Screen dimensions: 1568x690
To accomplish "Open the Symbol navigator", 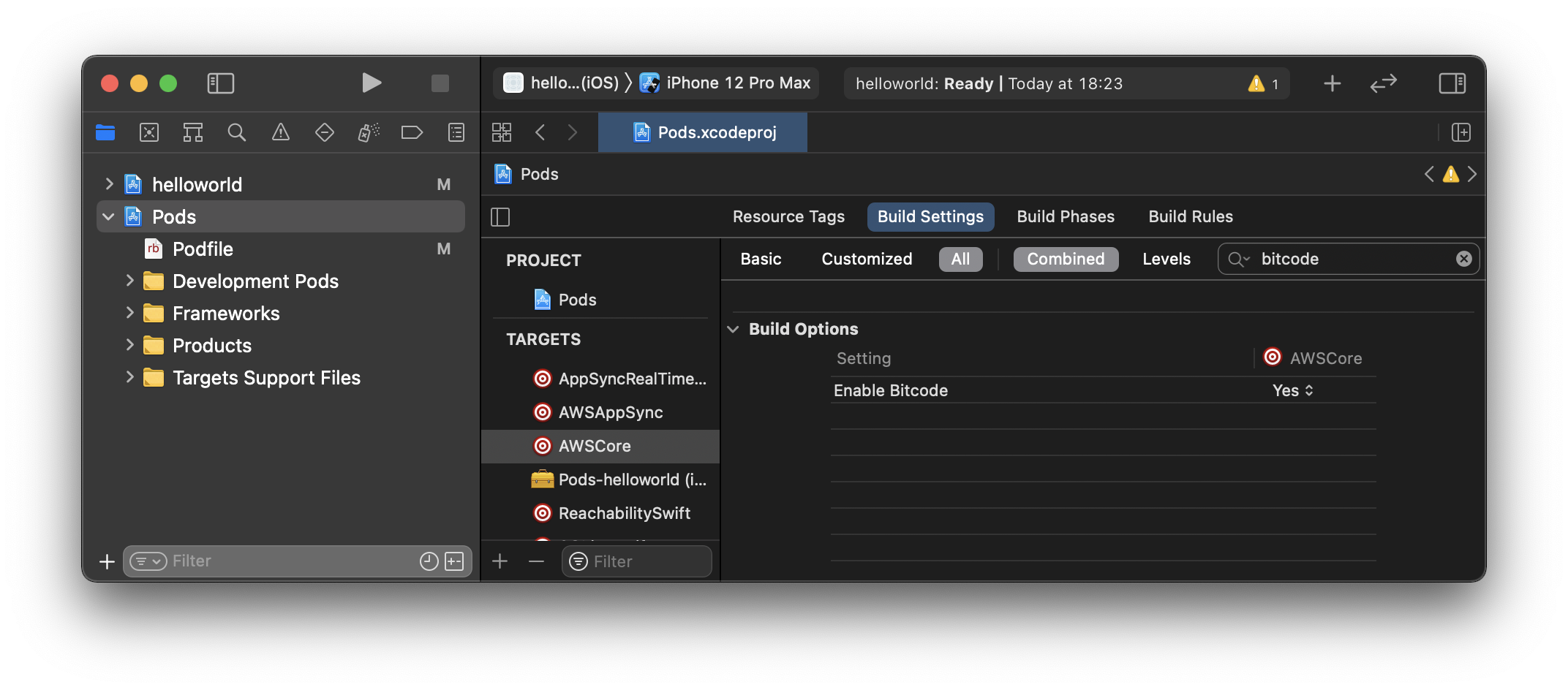I will [x=193, y=132].
